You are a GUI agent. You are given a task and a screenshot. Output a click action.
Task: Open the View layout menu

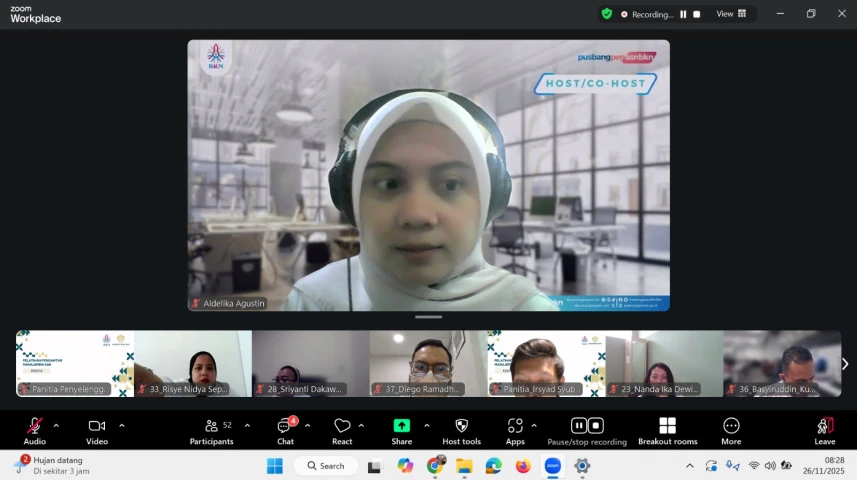coord(731,14)
